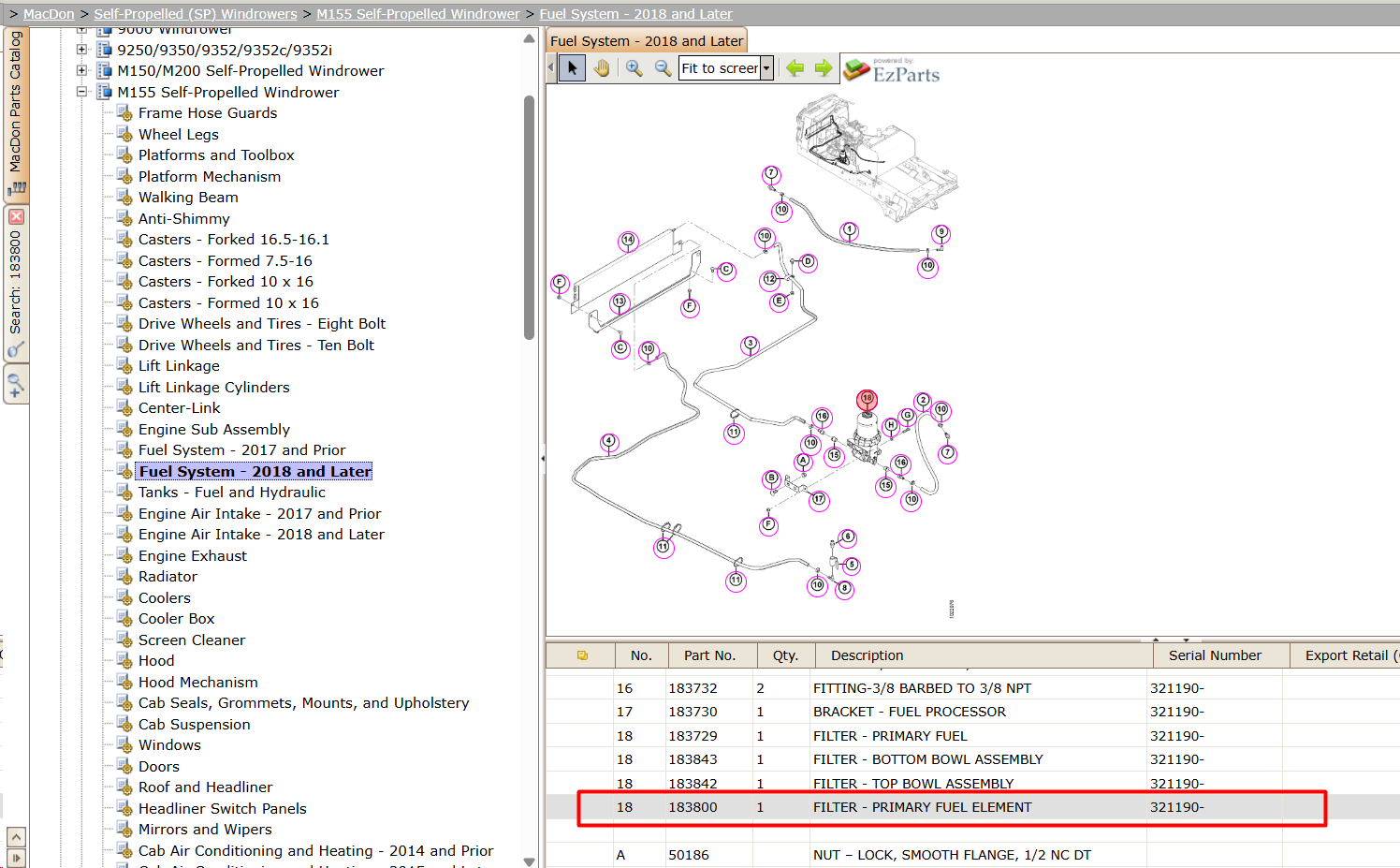The image size is (1400, 868).
Task: Zoom in on the diagram
Action: click(634, 68)
